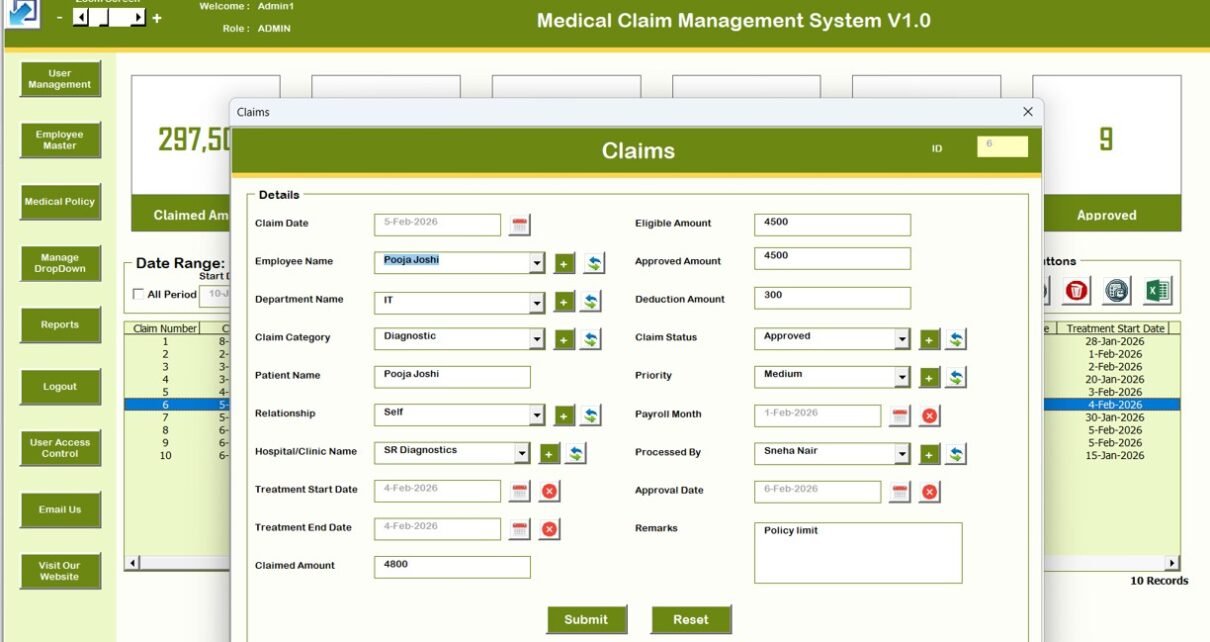Clear the Payroll Month date
The width and height of the screenshot is (1210, 642).
point(929,416)
